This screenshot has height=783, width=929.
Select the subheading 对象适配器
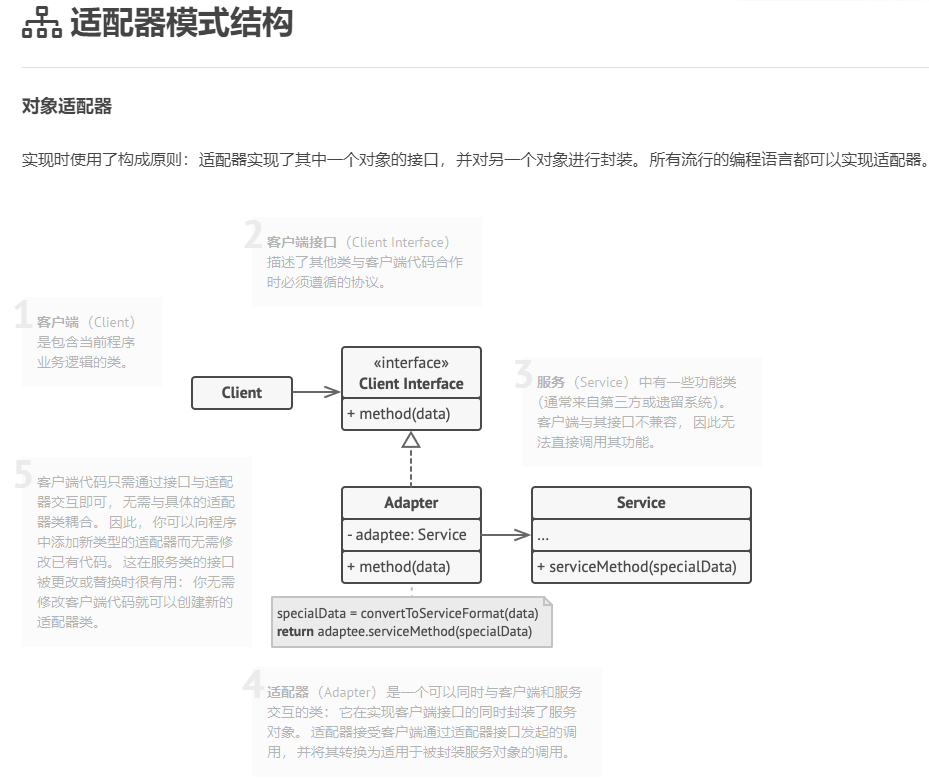pos(67,107)
